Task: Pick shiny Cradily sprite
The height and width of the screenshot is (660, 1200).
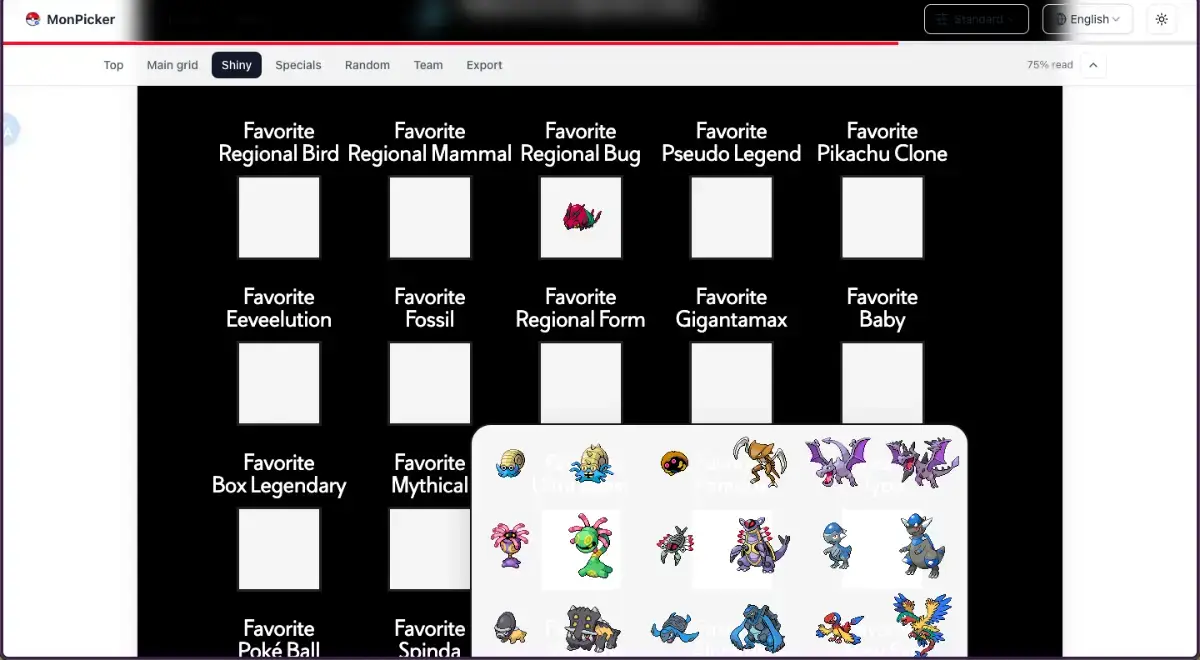Action: point(591,546)
